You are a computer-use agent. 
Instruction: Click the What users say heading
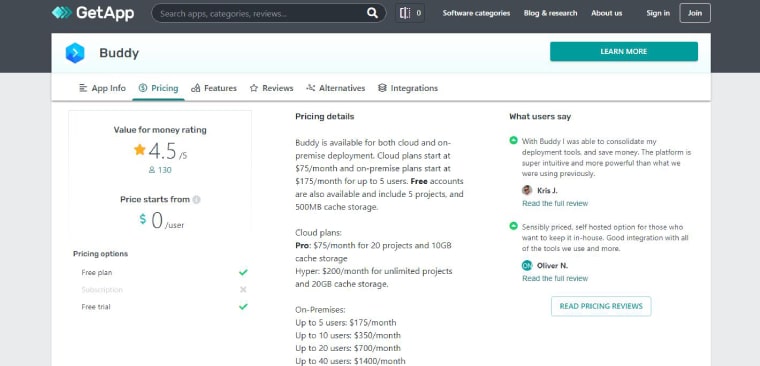click(540, 116)
